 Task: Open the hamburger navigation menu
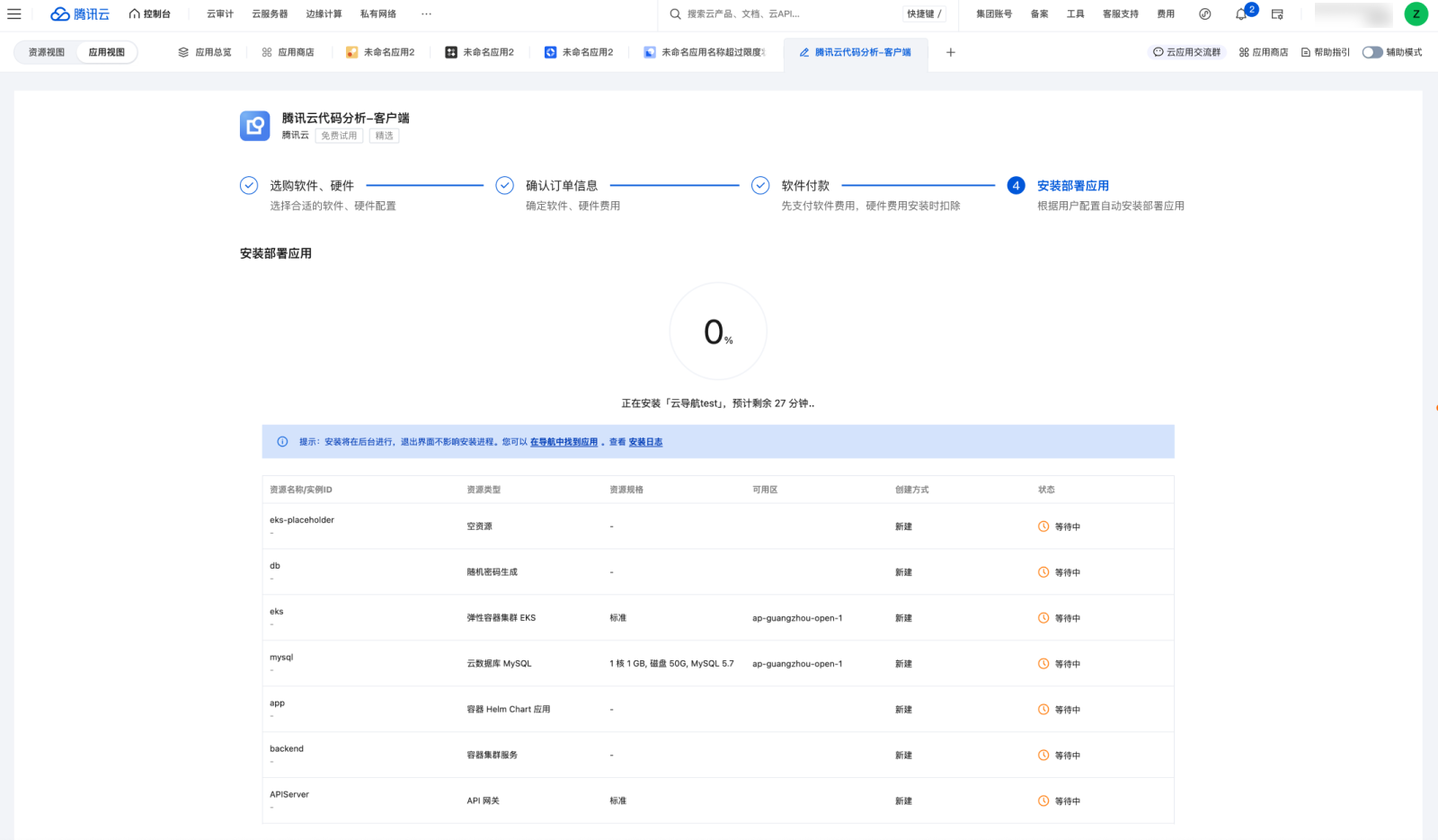point(14,13)
